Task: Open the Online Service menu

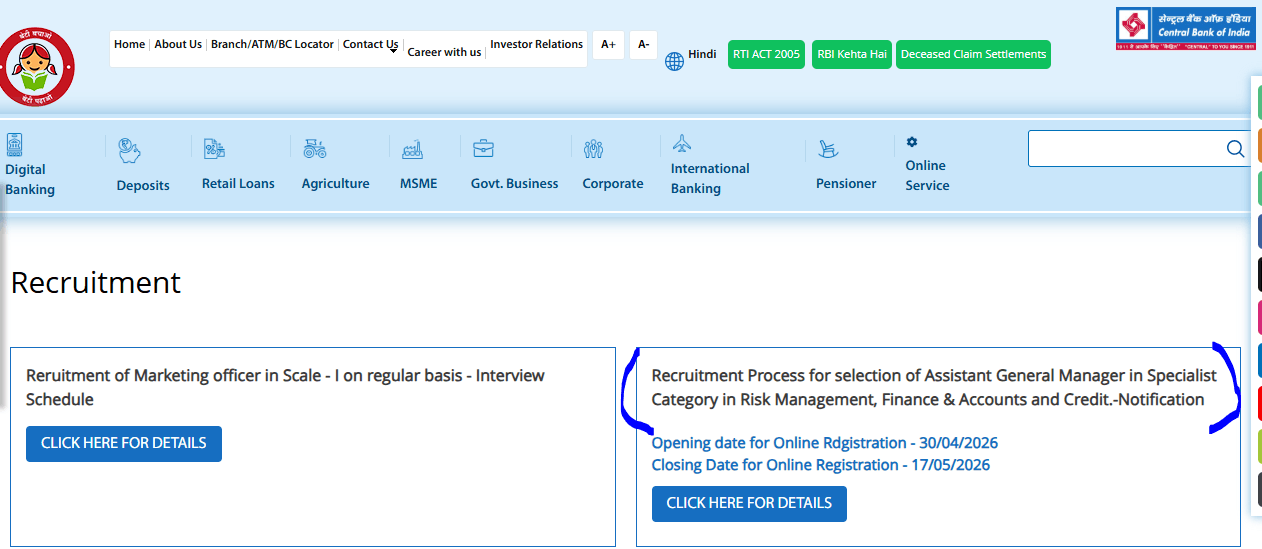Action: pyautogui.click(x=927, y=175)
